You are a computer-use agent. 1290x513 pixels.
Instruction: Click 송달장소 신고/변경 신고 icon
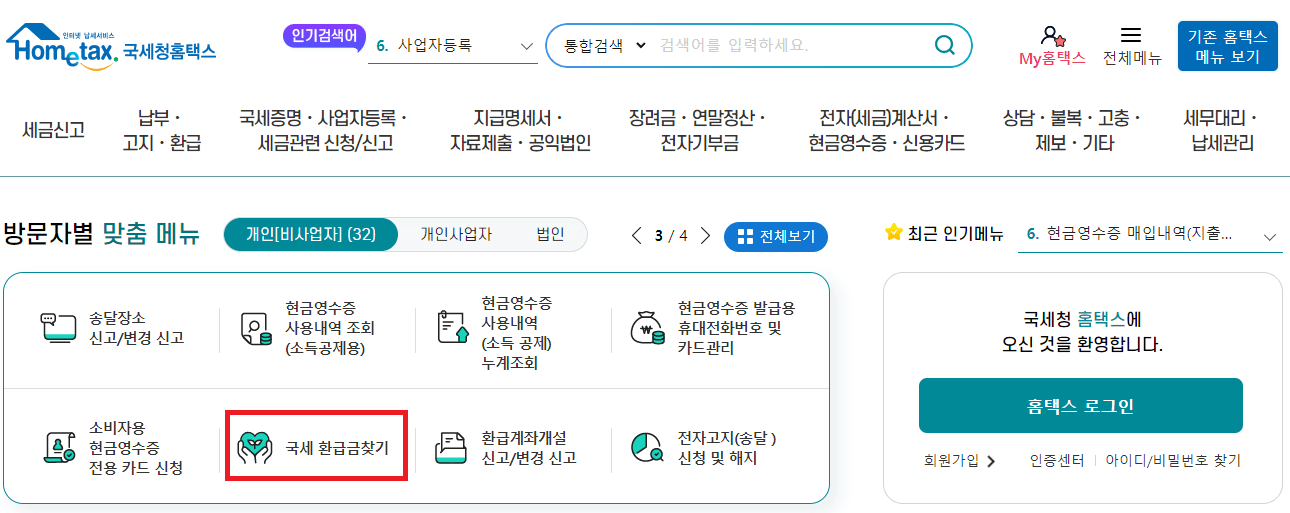[x=58, y=328]
